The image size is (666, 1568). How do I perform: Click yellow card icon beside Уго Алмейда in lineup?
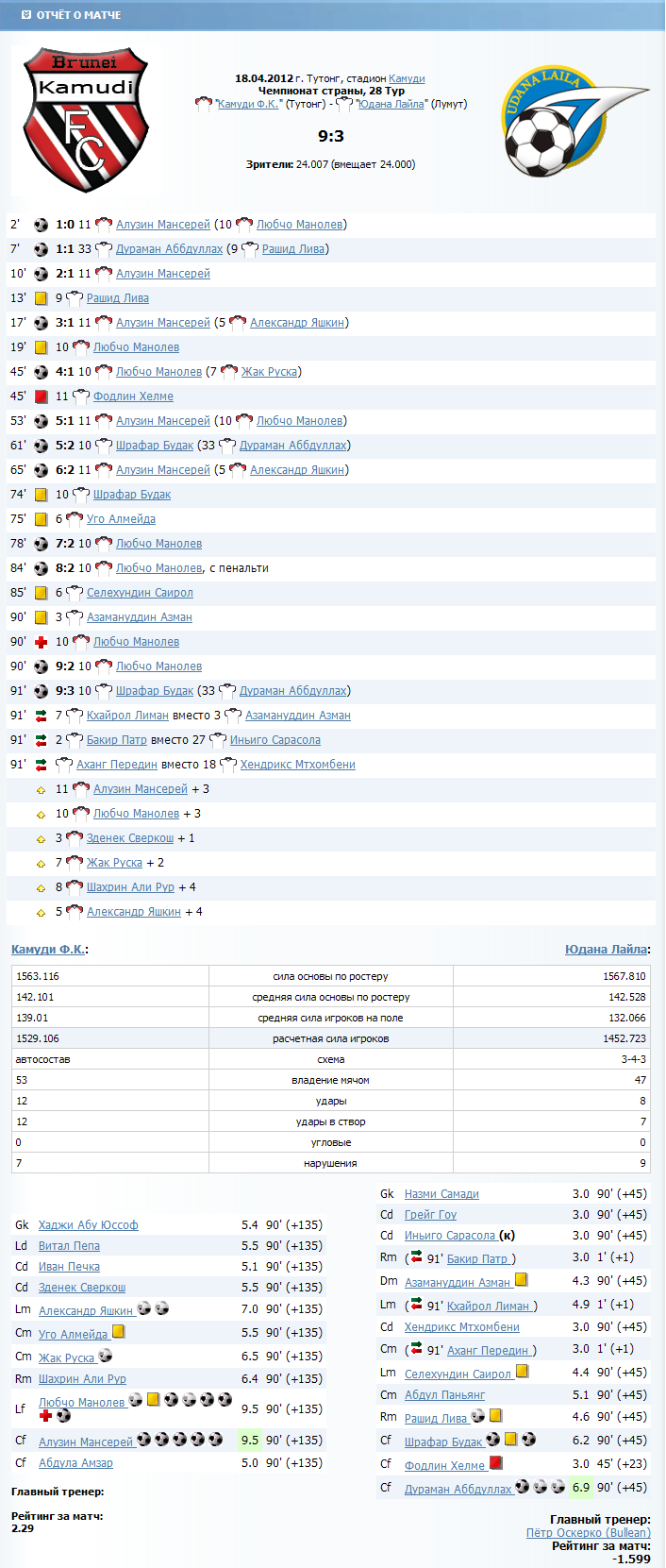coord(119,1332)
